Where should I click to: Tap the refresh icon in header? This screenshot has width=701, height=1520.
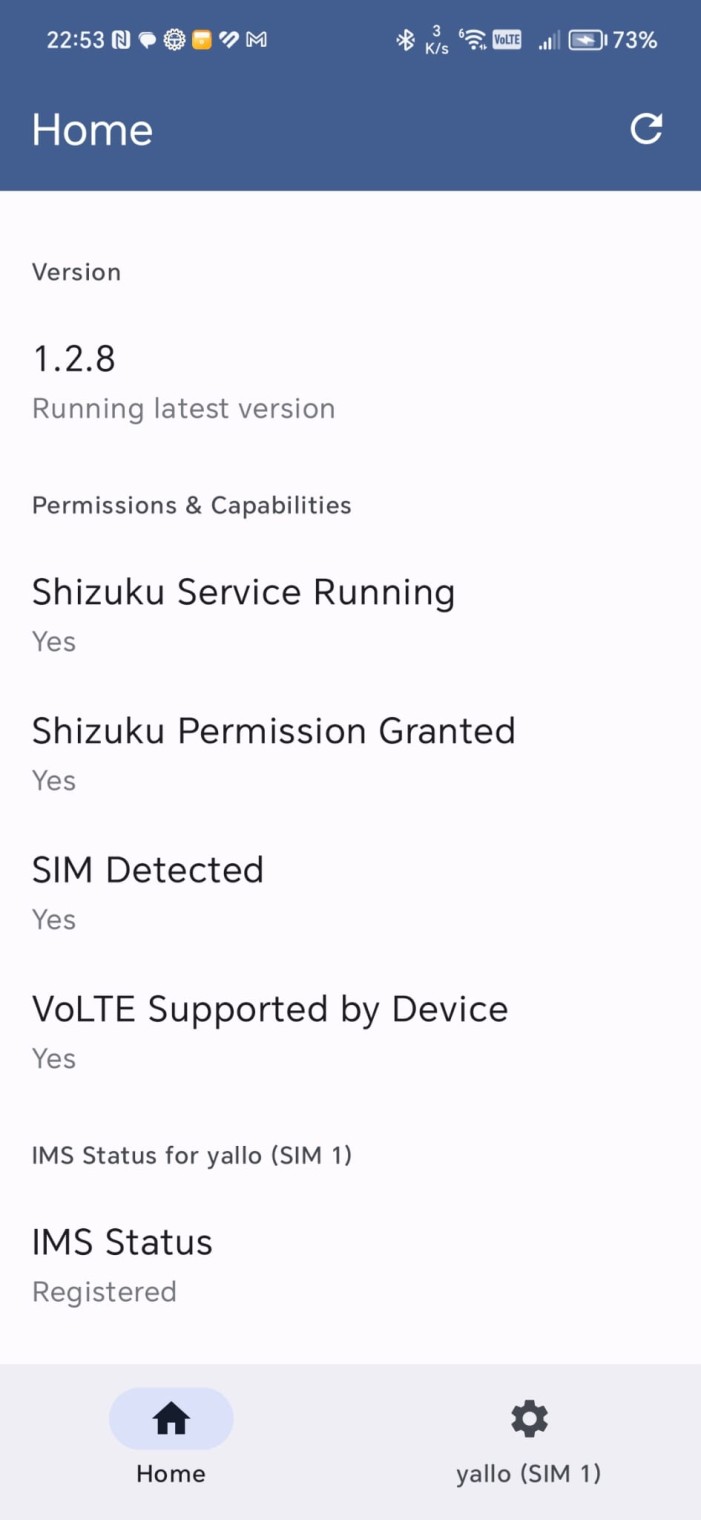[x=646, y=129]
